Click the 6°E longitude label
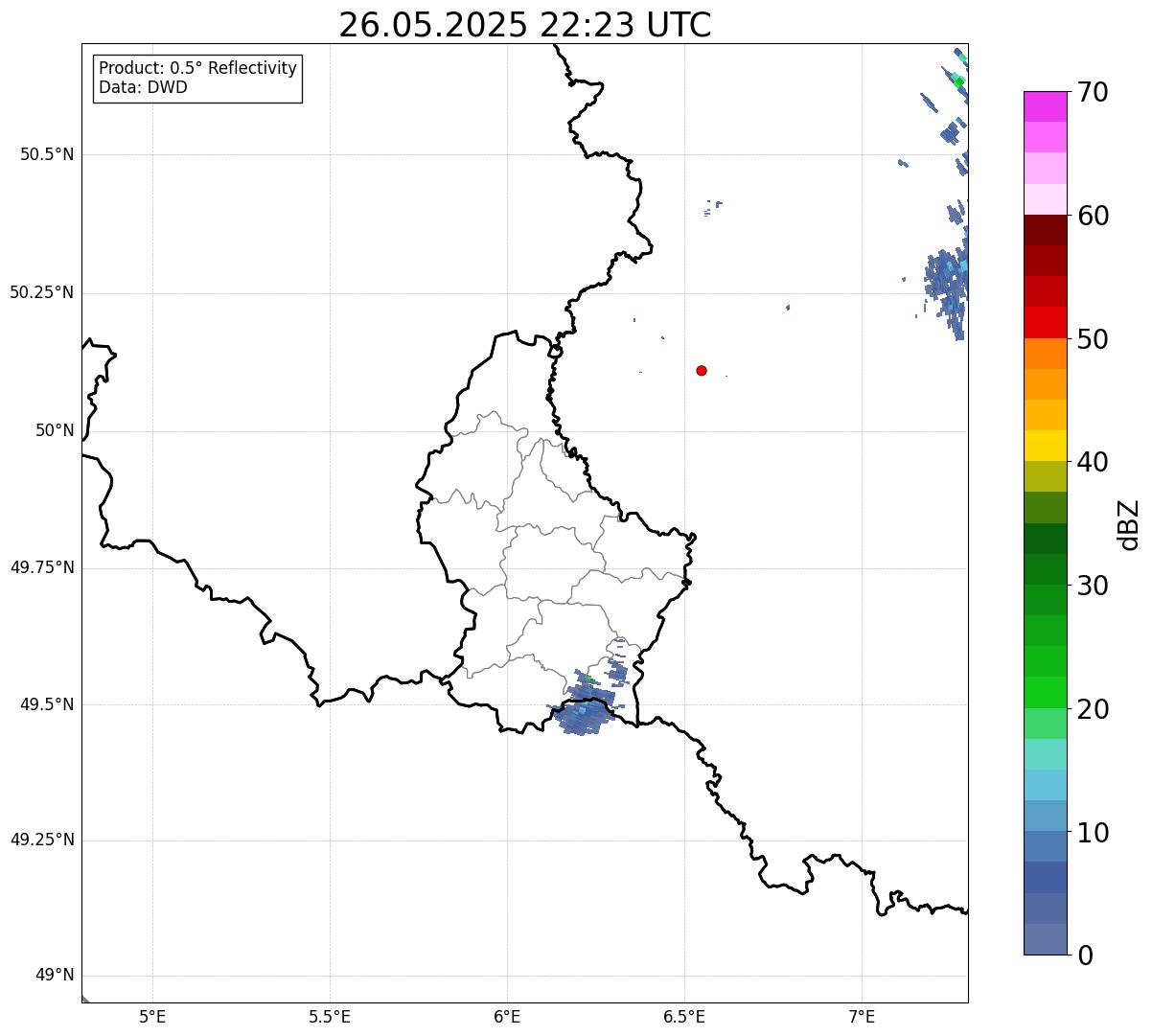The width and height of the screenshot is (1152, 1036). pos(507,1016)
